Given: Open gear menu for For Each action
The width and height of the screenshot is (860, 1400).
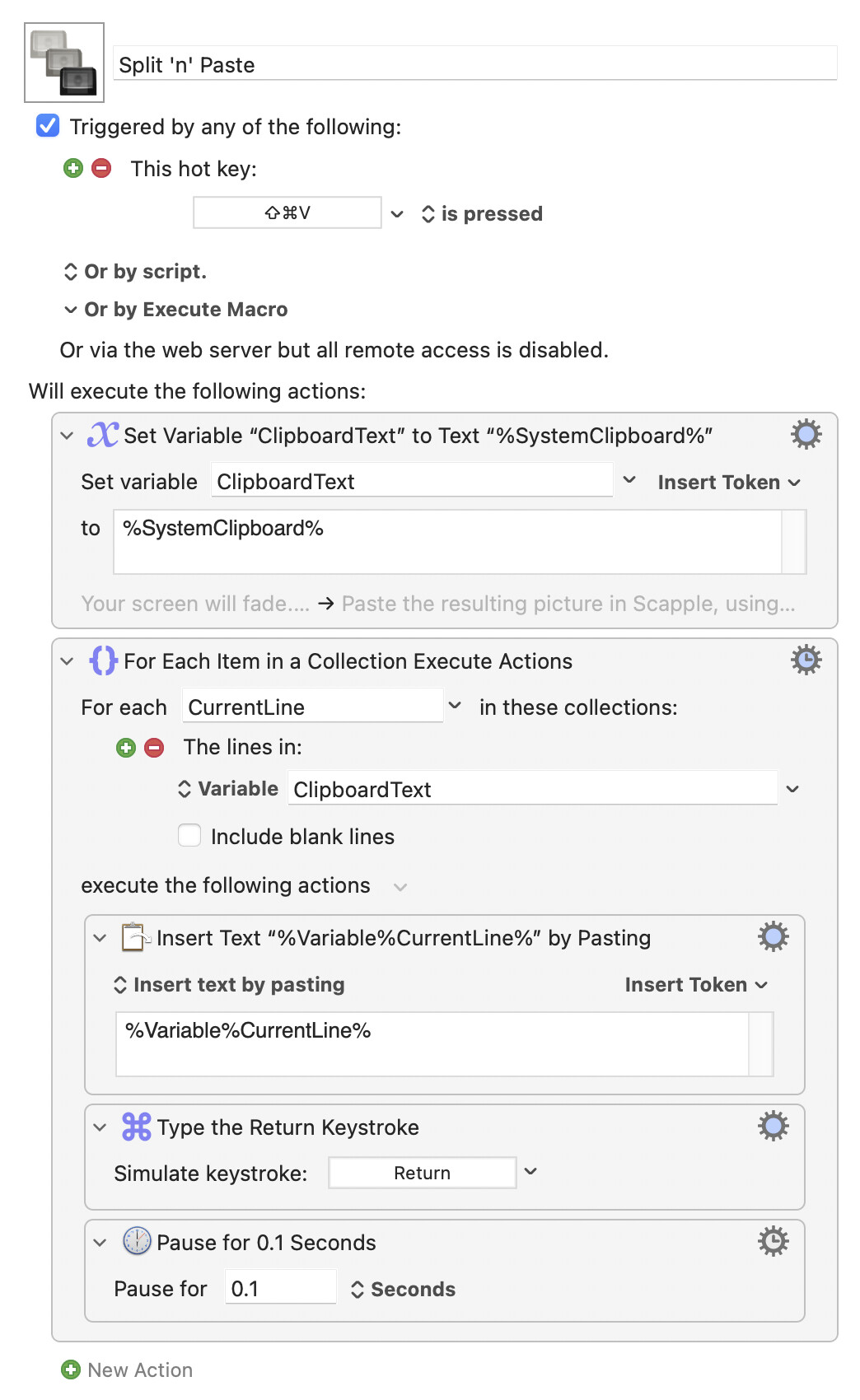Looking at the screenshot, I should pos(806,660).
